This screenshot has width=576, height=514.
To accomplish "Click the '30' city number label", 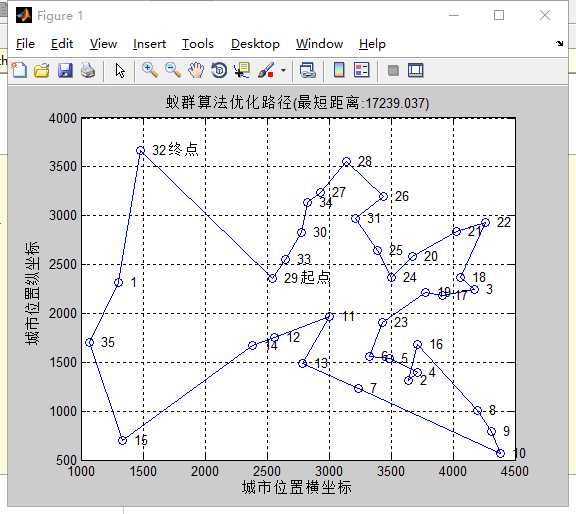I will 320,232.
